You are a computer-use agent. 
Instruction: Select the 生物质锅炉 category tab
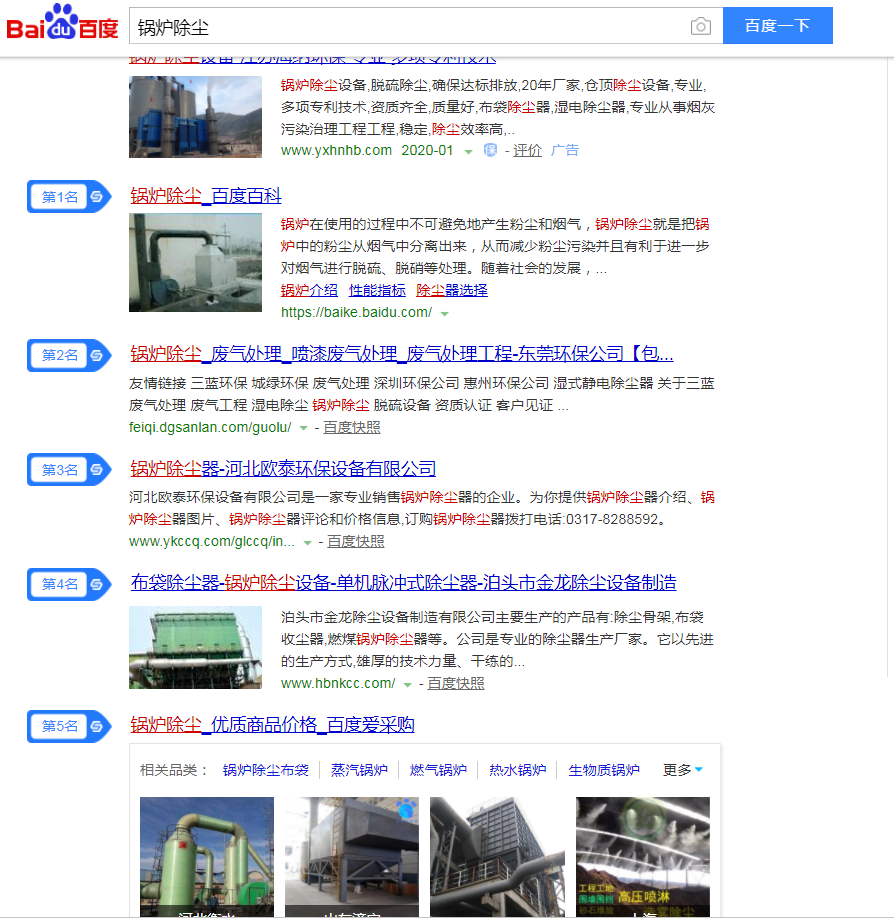pos(604,770)
